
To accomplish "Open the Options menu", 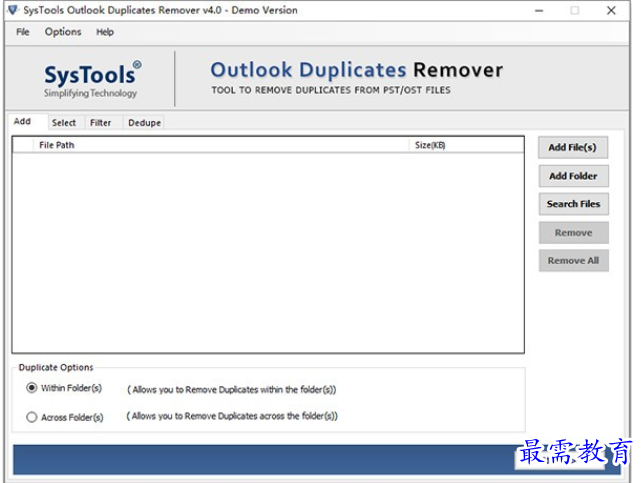I will point(63,32).
